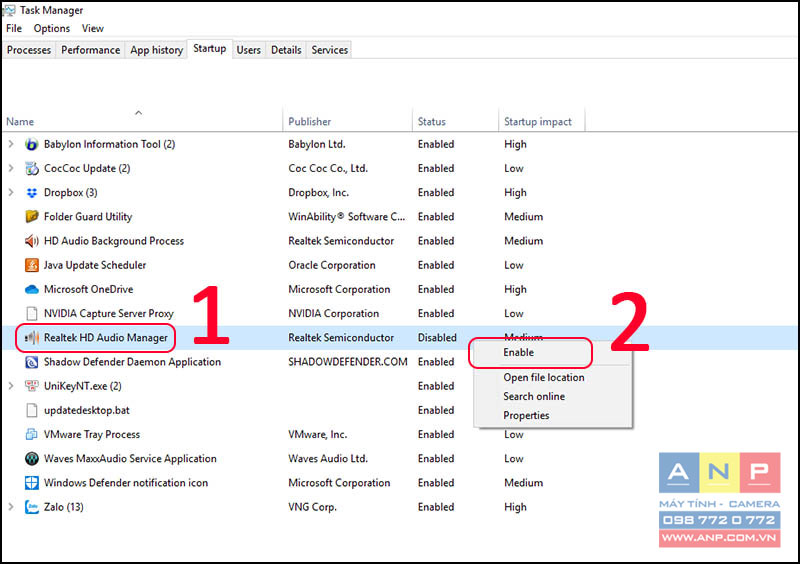
Task: Click the updatedesktop.bat file icon
Action: [x=32, y=410]
